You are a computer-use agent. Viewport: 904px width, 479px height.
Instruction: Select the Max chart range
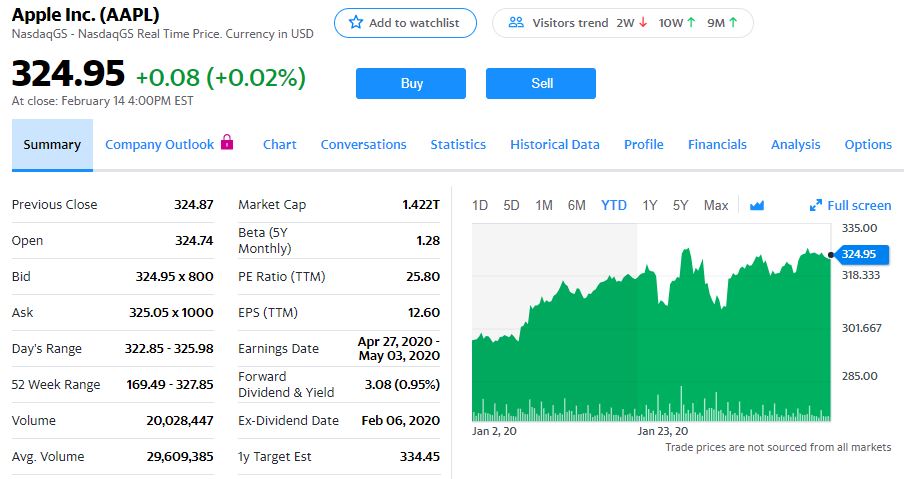[716, 205]
